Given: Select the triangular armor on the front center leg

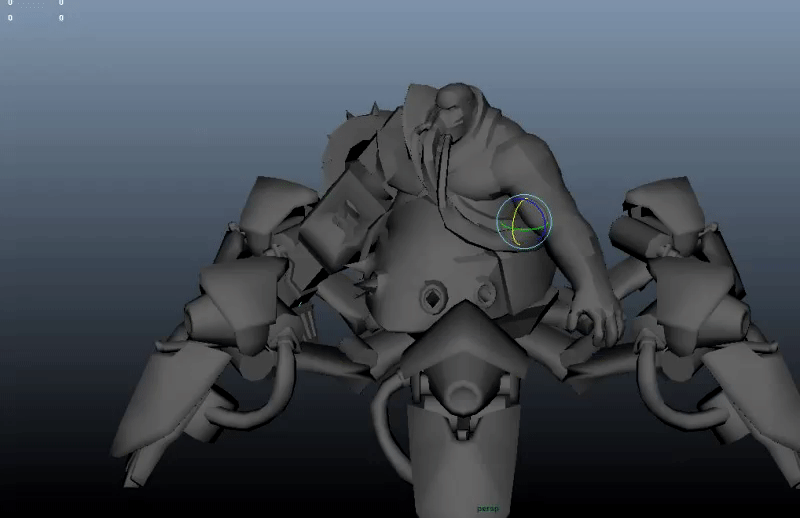Looking at the screenshot, I should (460, 338).
